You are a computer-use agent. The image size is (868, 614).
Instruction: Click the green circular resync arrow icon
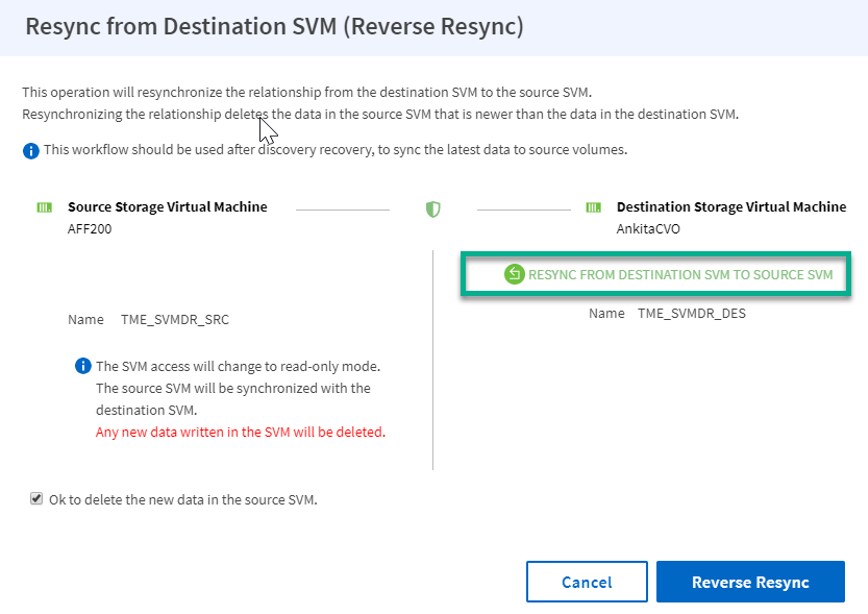pyautogui.click(x=514, y=274)
